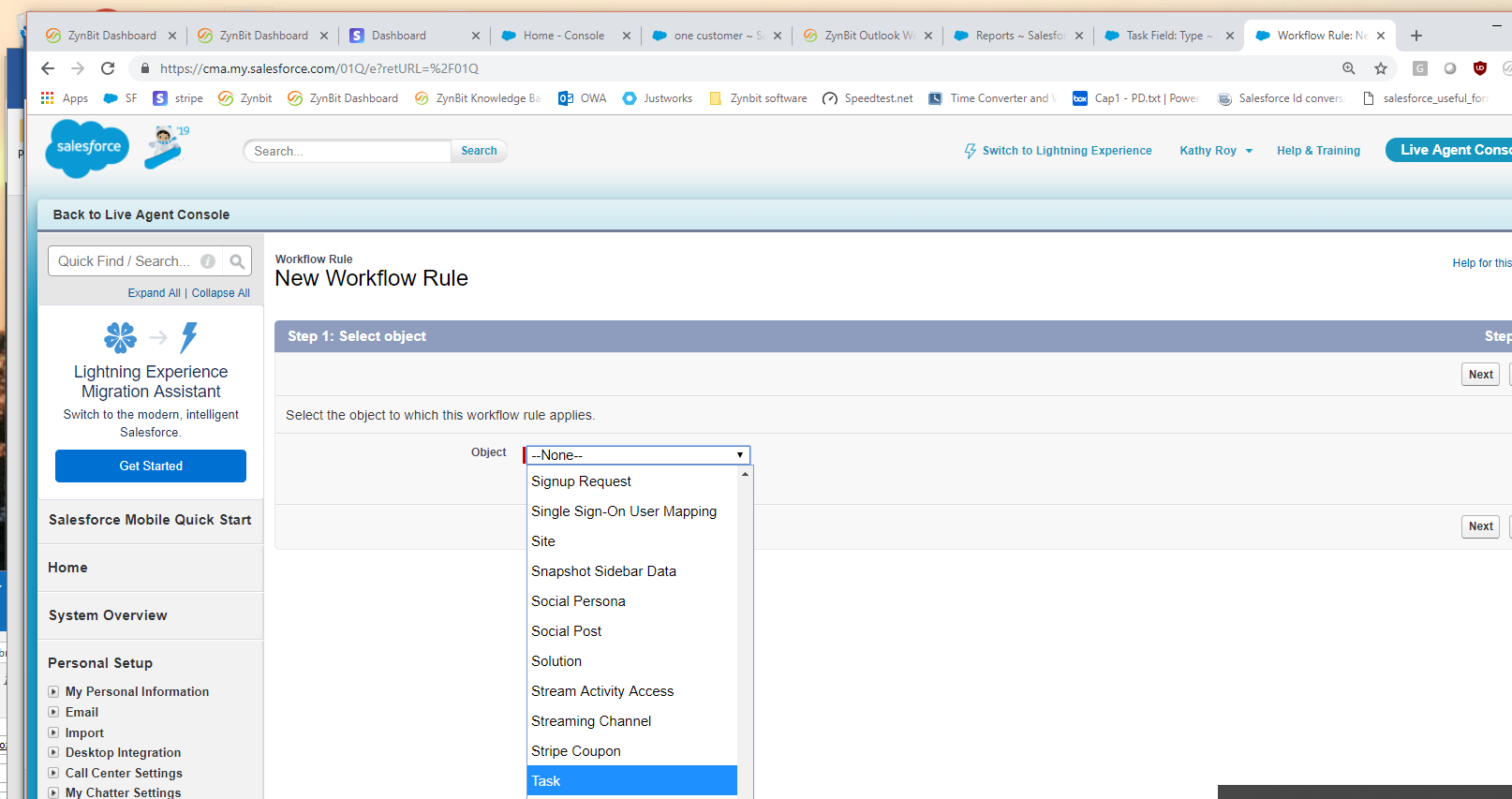This screenshot has height=799, width=1512.
Task: Click Expand All in sidebar
Action: [x=154, y=293]
